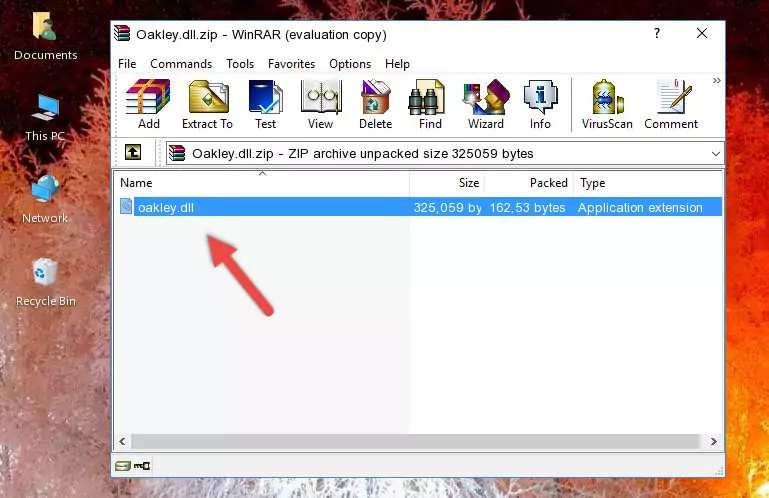
Task: Click the Application extension type cell
Action: [x=640, y=208]
